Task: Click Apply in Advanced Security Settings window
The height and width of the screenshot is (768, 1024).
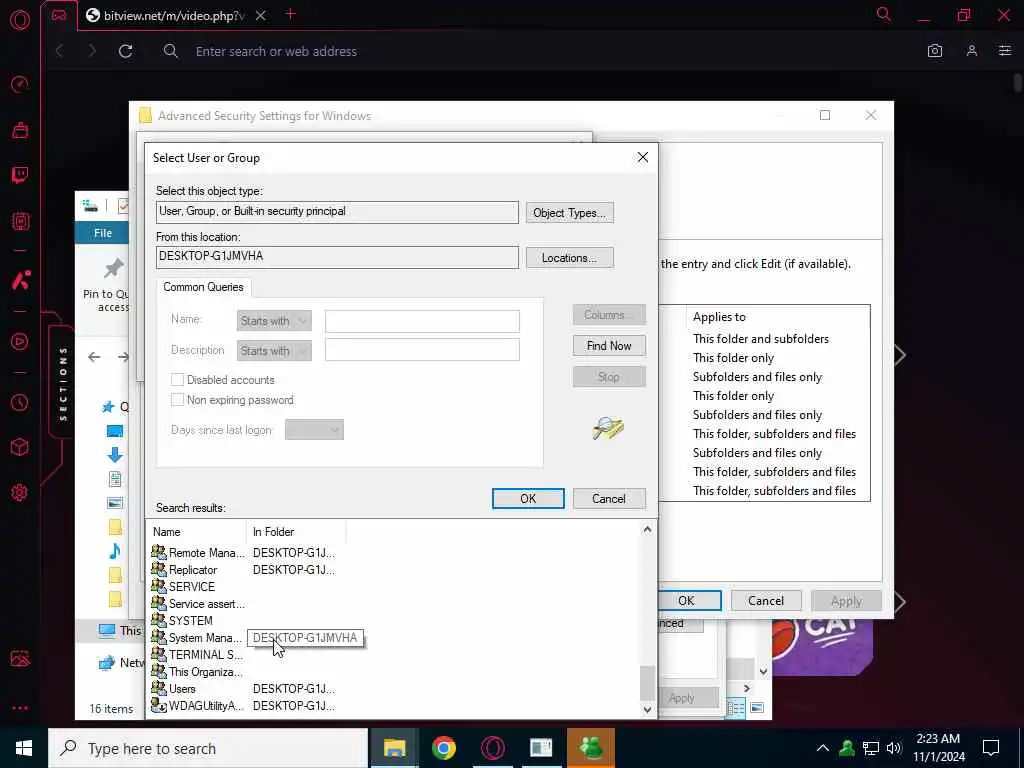Action: (846, 600)
